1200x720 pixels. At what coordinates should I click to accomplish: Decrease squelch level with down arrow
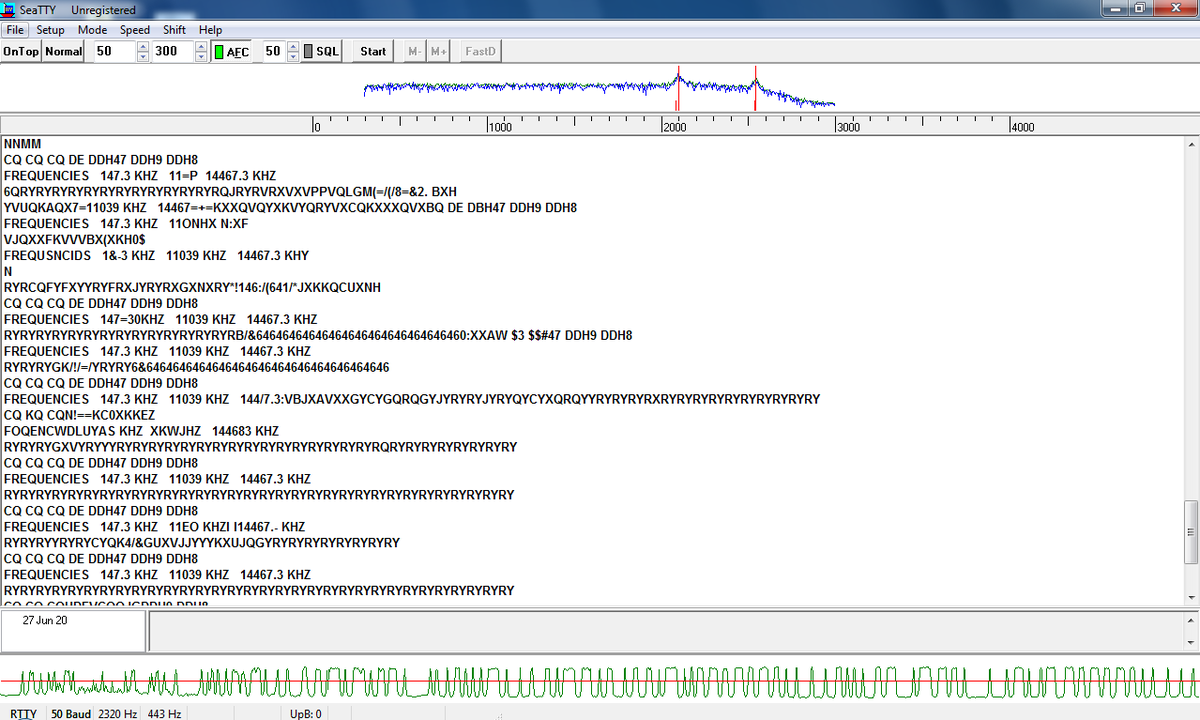(x=292, y=56)
